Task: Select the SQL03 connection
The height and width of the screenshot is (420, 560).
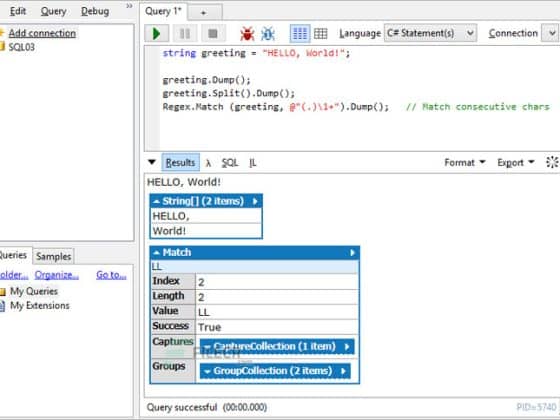Action: pyautogui.click(x=21, y=47)
